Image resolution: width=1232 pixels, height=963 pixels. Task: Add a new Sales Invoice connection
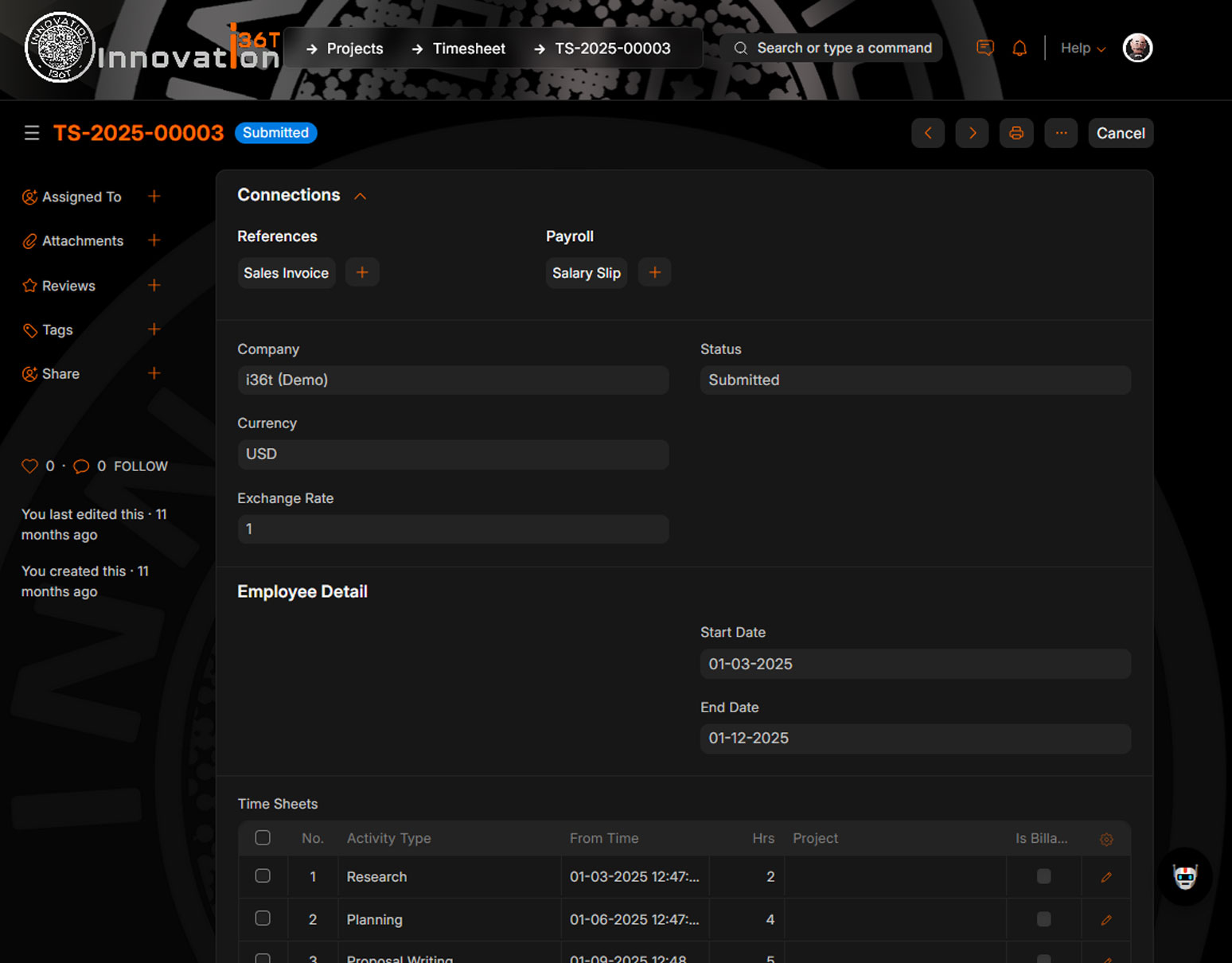point(362,273)
